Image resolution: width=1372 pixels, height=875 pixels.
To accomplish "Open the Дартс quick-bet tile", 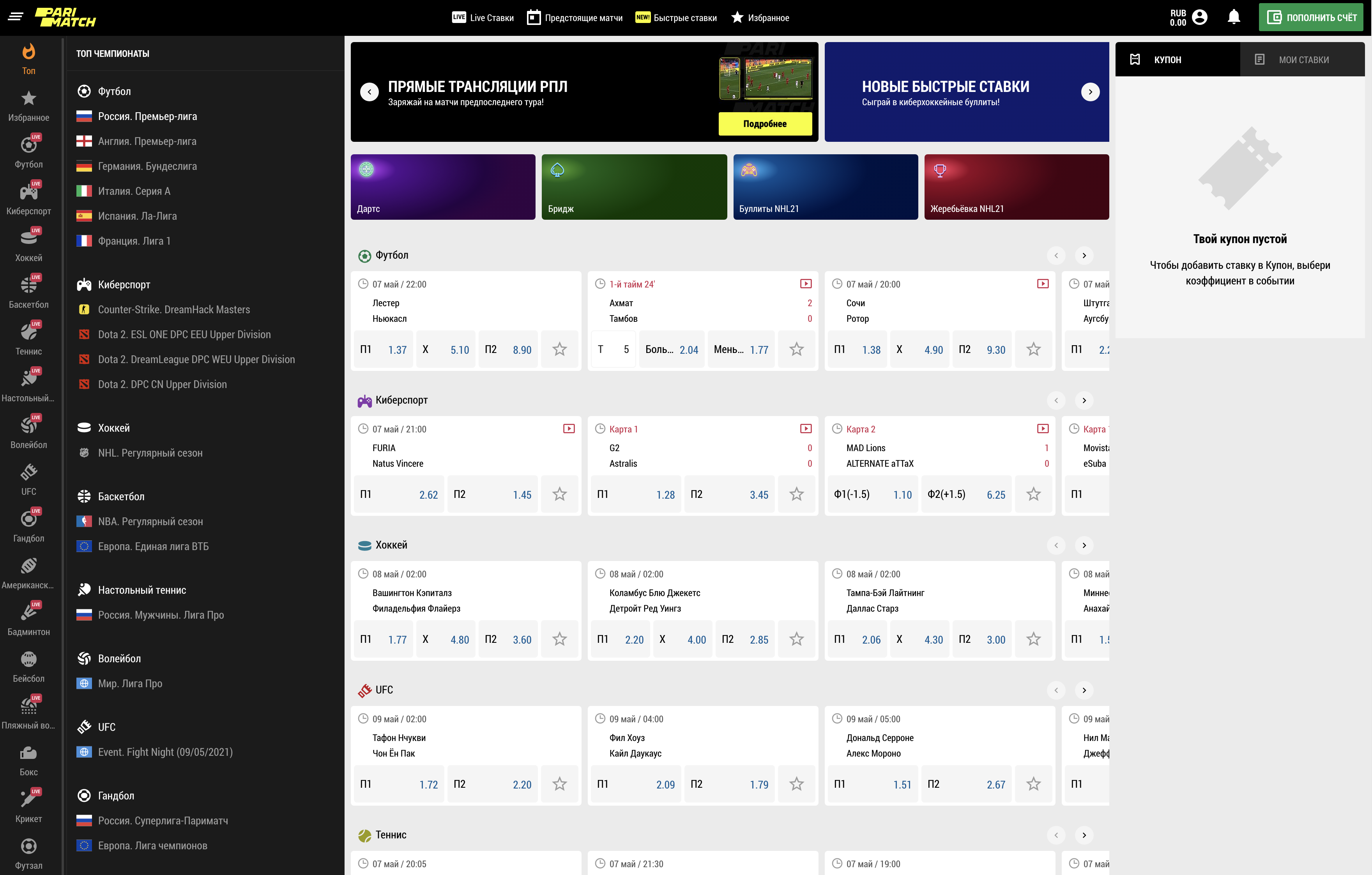I will point(443,187).
